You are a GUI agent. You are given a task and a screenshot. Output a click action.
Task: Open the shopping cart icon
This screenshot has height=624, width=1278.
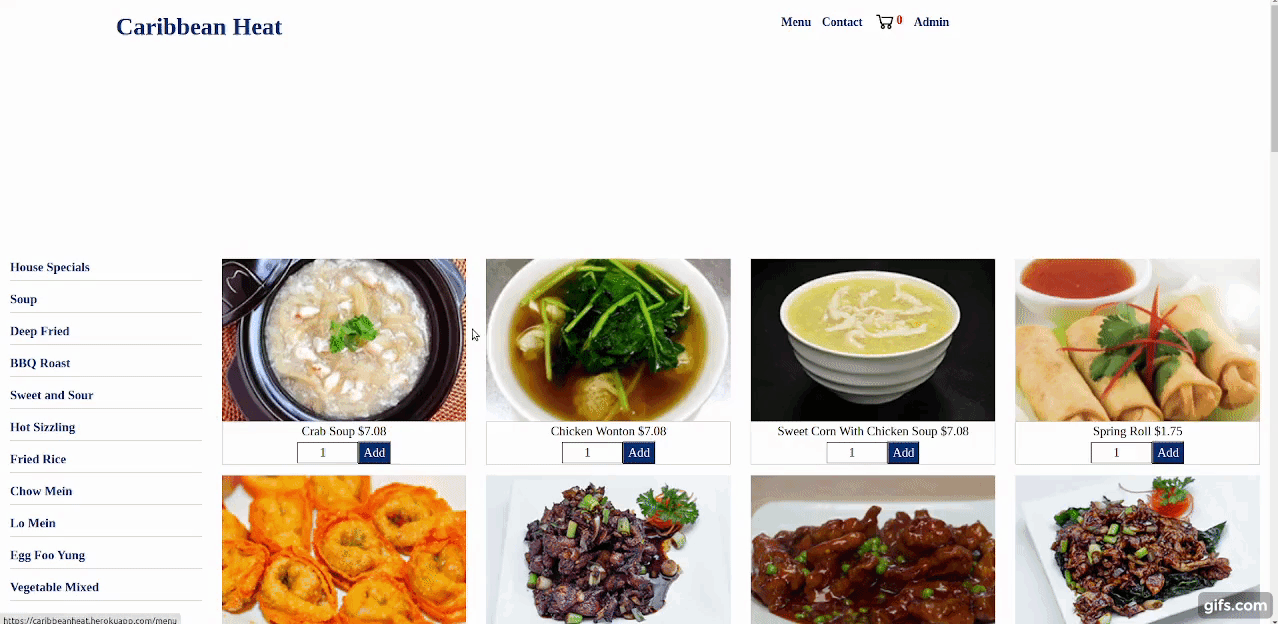(x=884, y=22)
